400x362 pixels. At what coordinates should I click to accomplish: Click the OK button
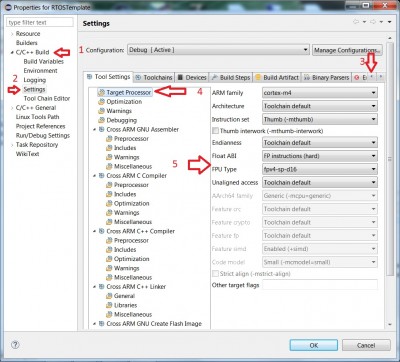[x=314, y=345]
